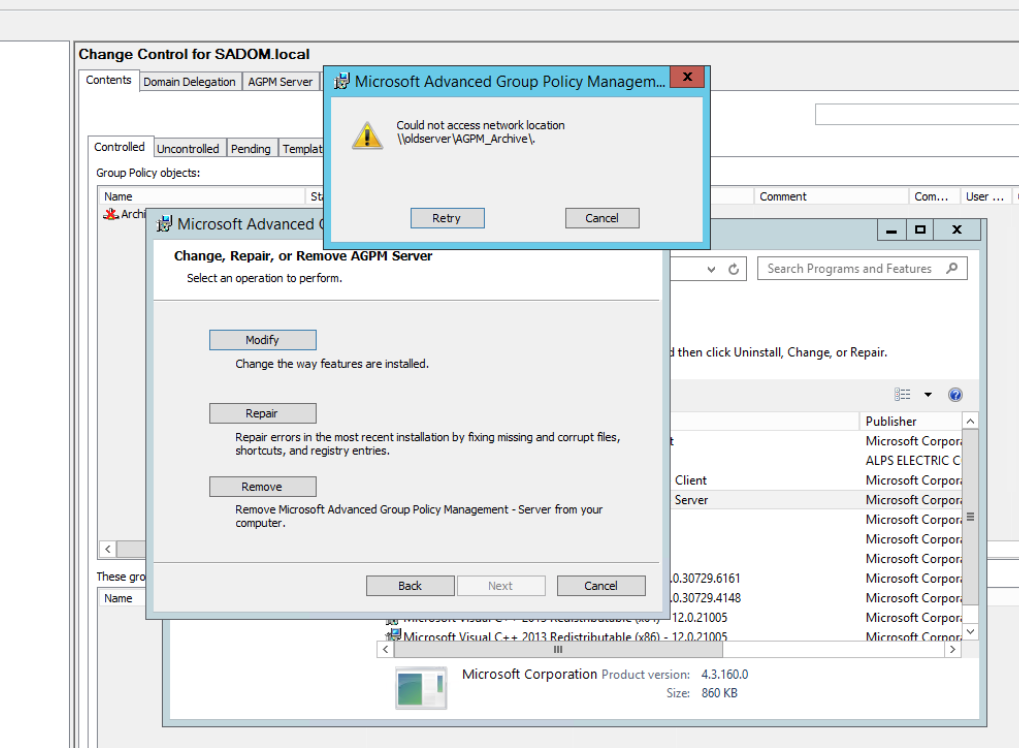Open the address bar dropdown chevron
The height and width of the screenshot is (748, 1019).
coord(710,268)
